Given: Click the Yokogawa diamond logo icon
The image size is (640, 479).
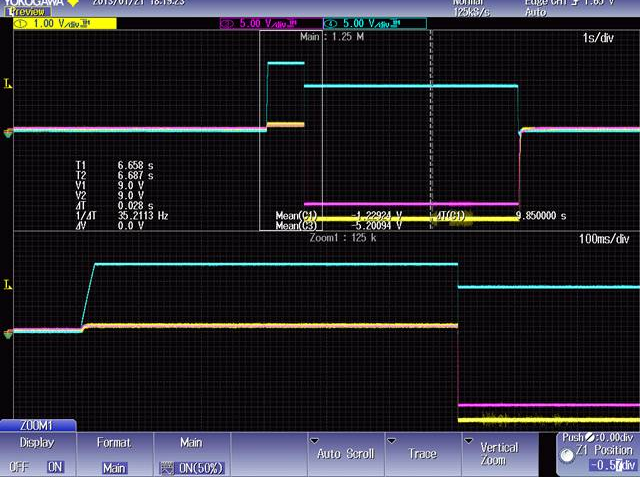Looking at the screenshot, I should pos(73,2).
